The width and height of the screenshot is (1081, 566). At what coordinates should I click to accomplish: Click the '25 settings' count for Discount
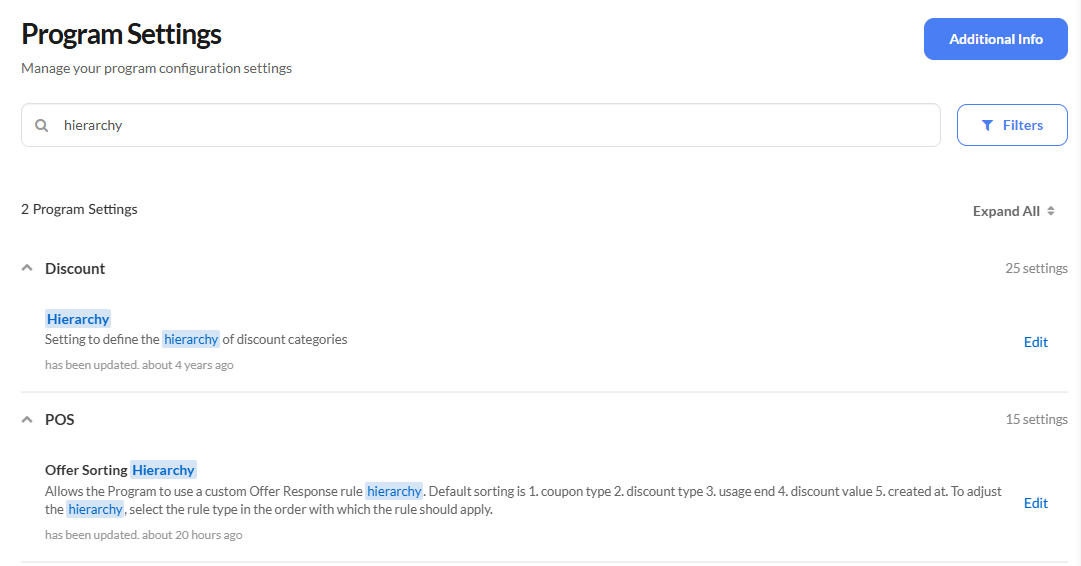click(1036, 268)
